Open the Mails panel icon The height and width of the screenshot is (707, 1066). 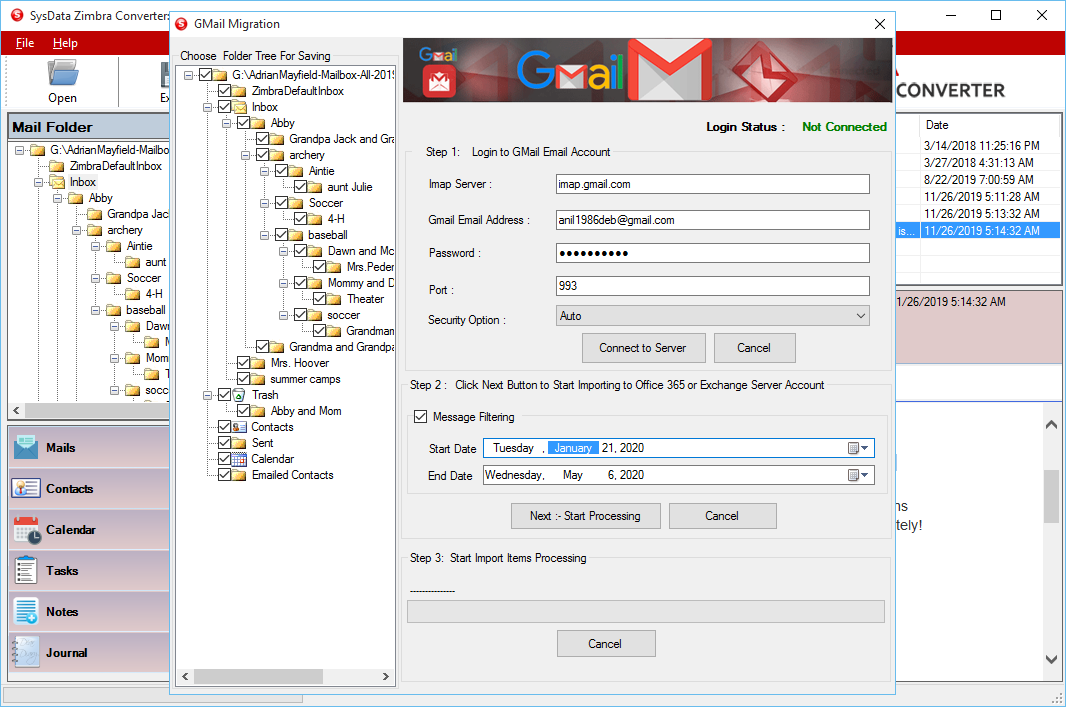click(x=26, y=448)
